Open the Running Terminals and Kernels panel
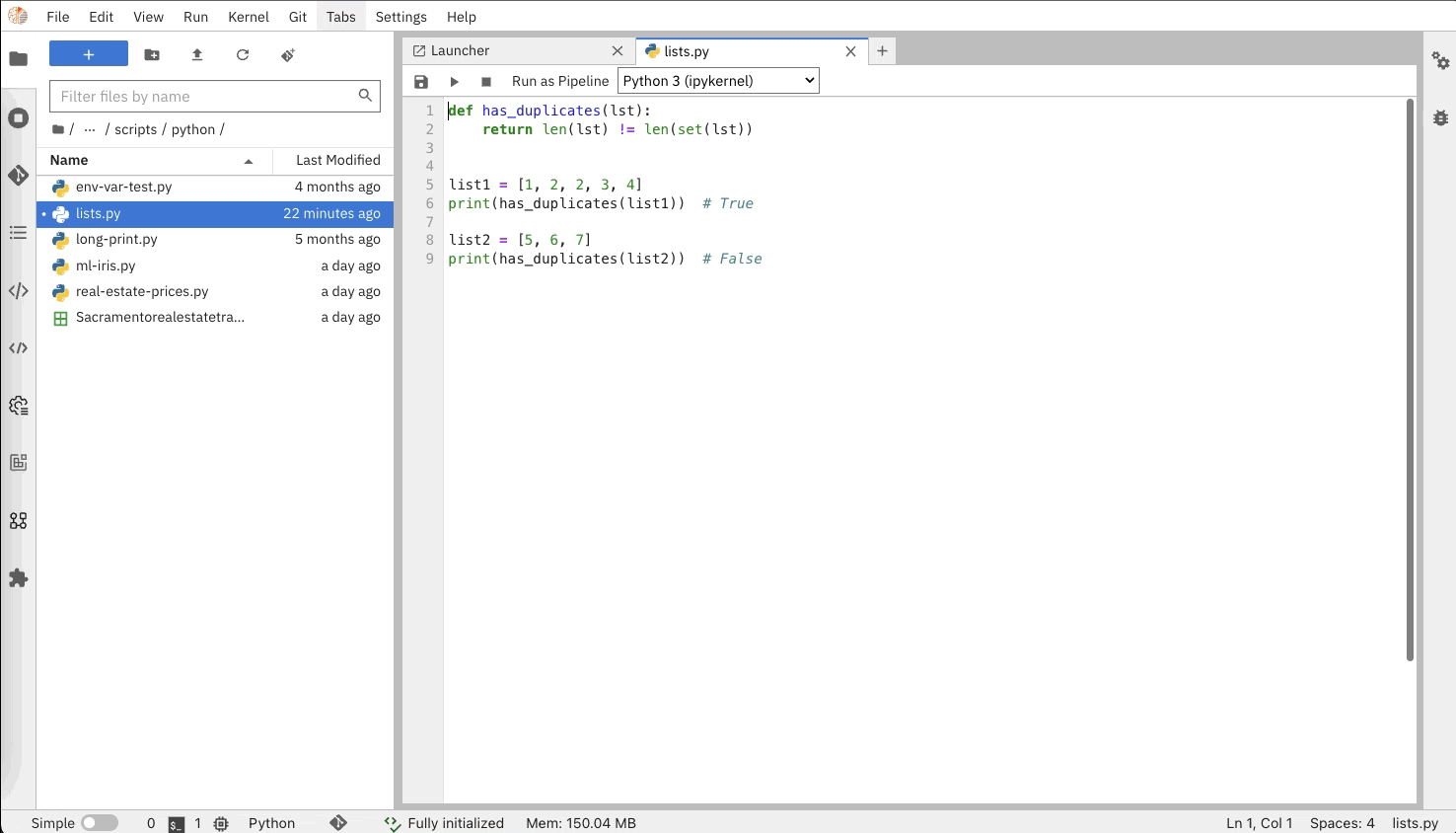Image resolution: width=1456 pixels, height=833 pixels. 18,118
